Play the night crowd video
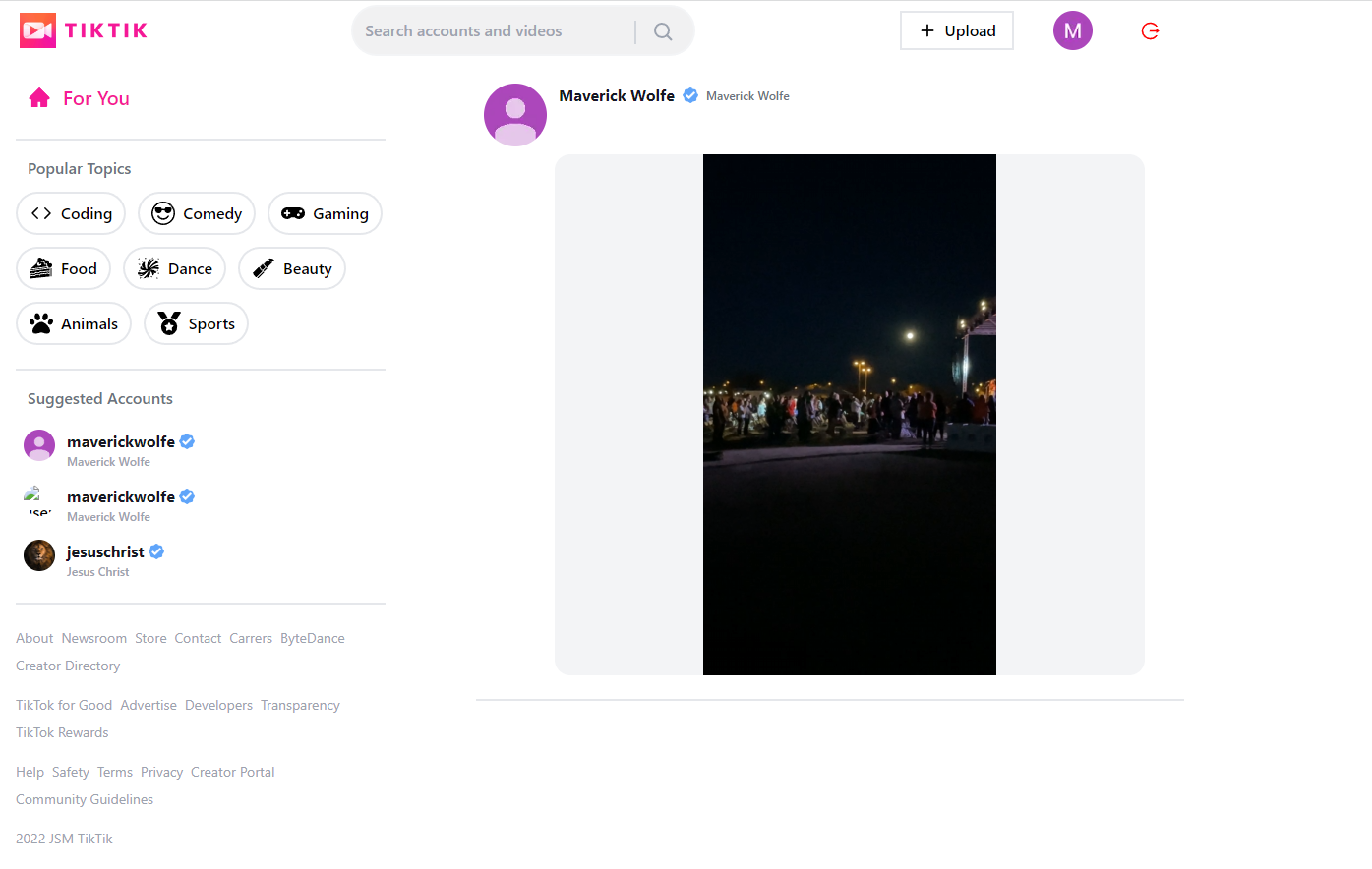The height and width of the screenshot is (869, 1372). (x=850, y=415)
